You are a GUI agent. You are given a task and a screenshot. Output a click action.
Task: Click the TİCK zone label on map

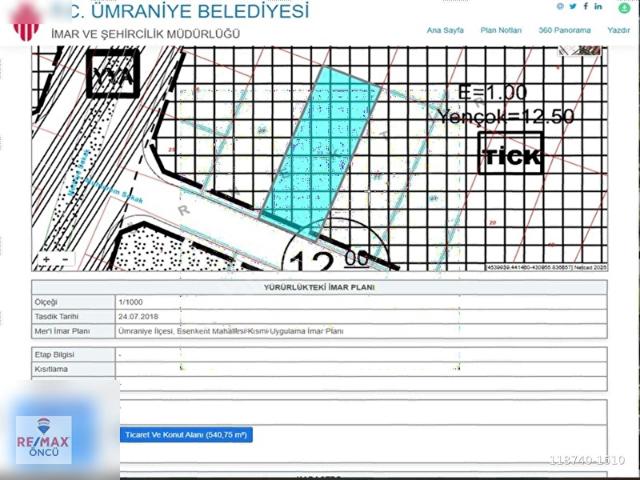click(x=511, y=153)
